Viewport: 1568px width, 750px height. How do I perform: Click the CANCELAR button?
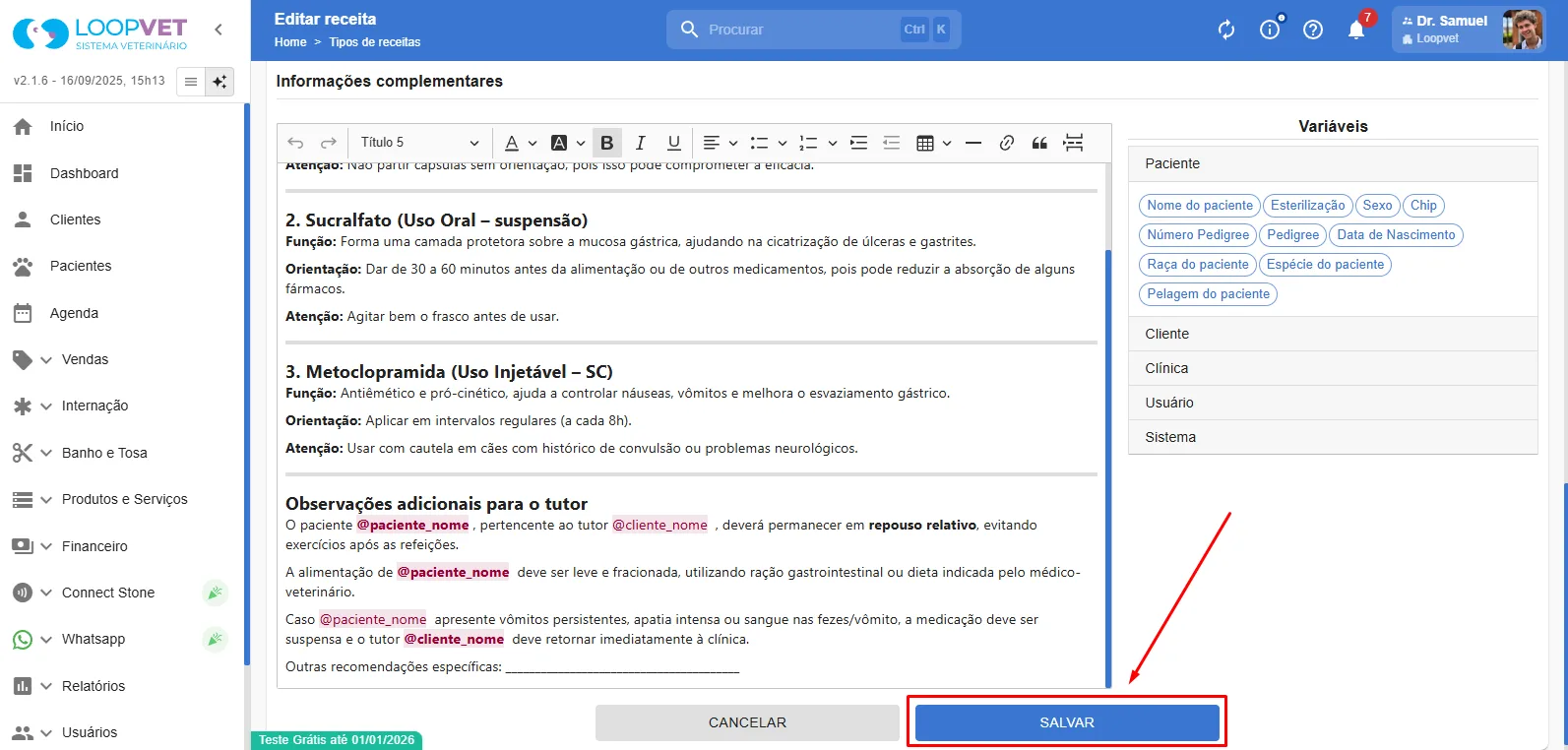pyautogui.click(x=747, y=722)
